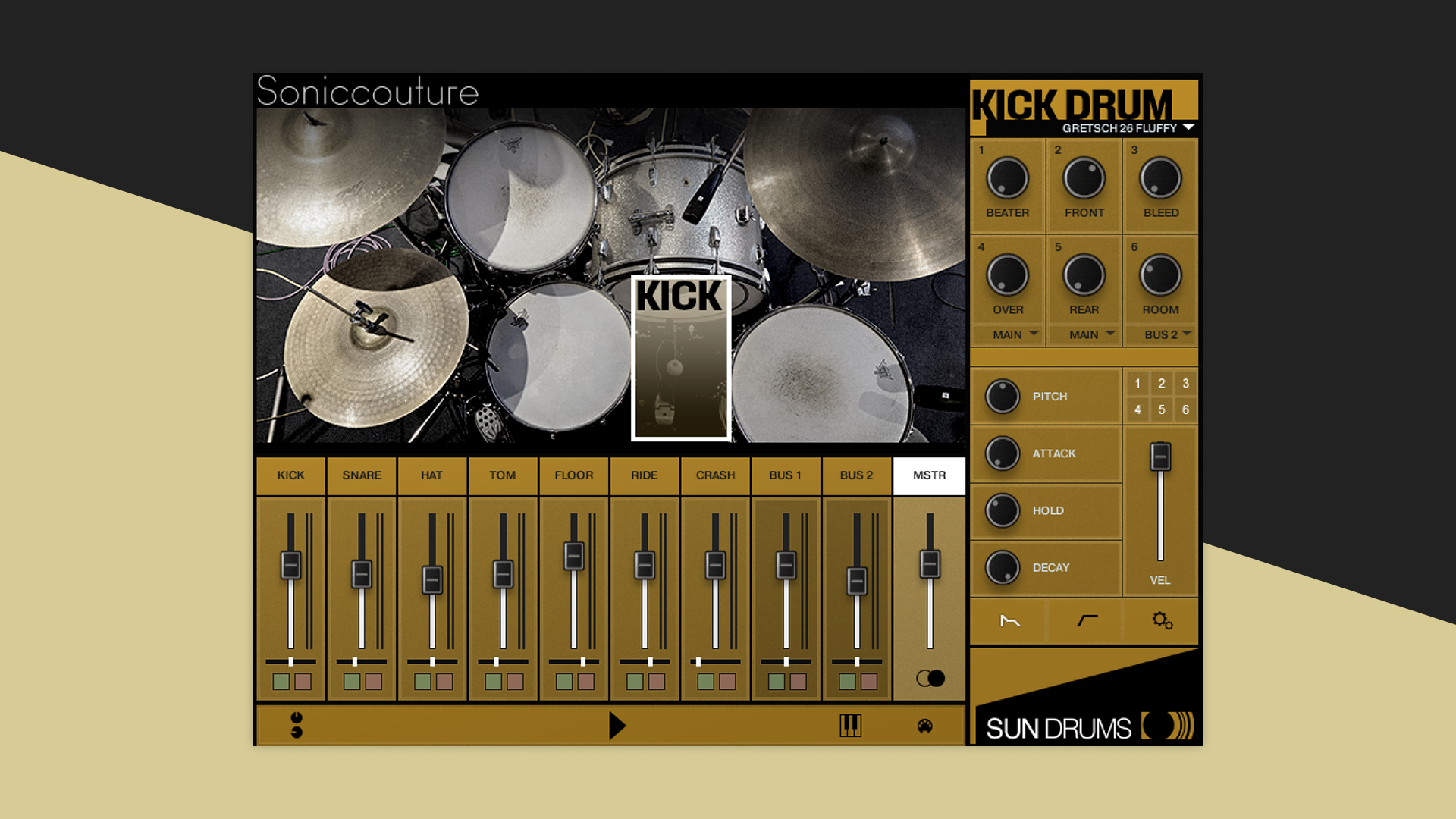Toggle the green button on SNARE channel

tap(352, 682)
